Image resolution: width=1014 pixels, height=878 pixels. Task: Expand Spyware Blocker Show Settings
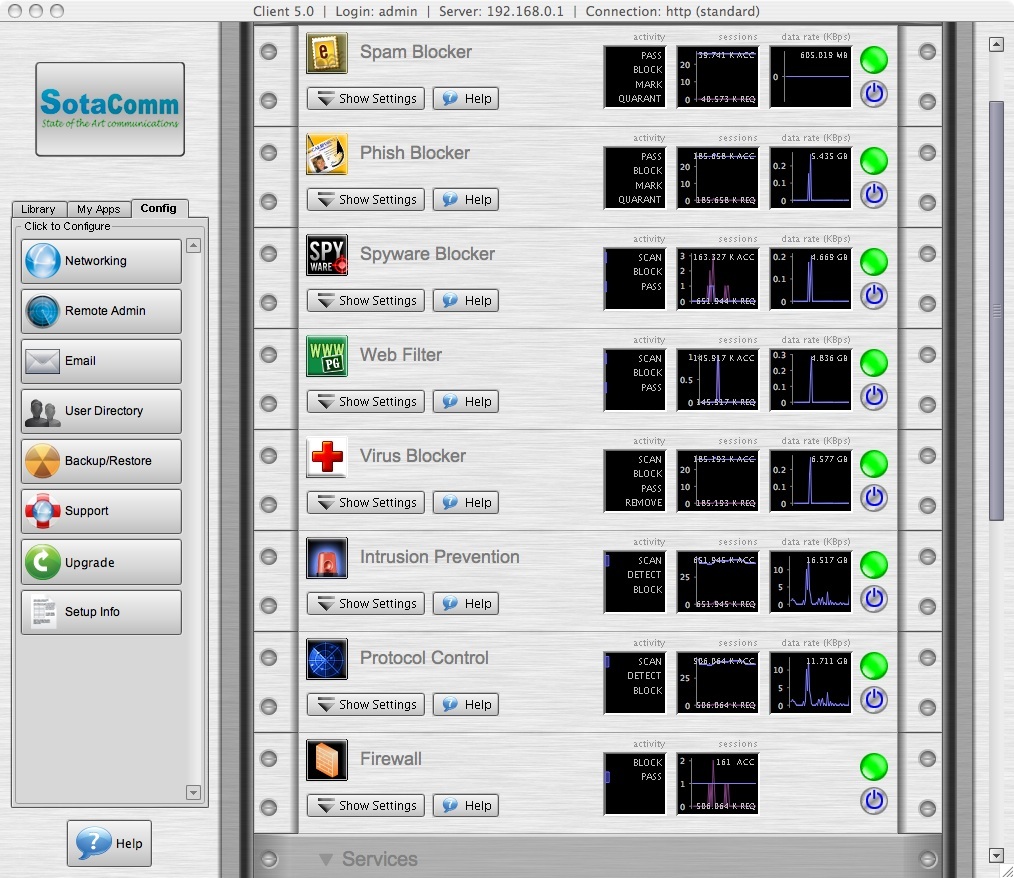pyautogui.click(x=365, y=301)
